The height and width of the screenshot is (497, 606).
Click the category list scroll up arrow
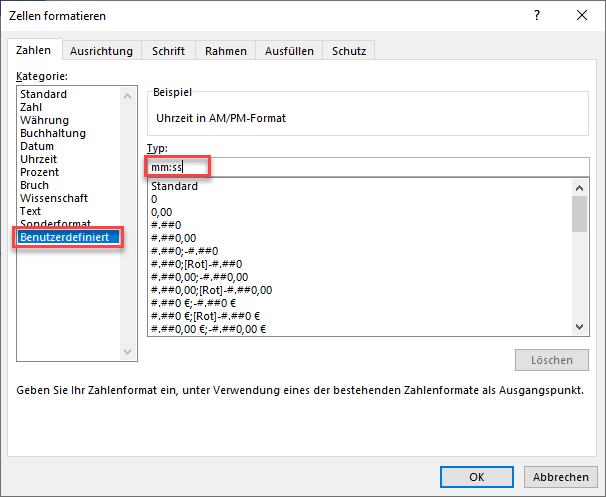click(128, 96)
